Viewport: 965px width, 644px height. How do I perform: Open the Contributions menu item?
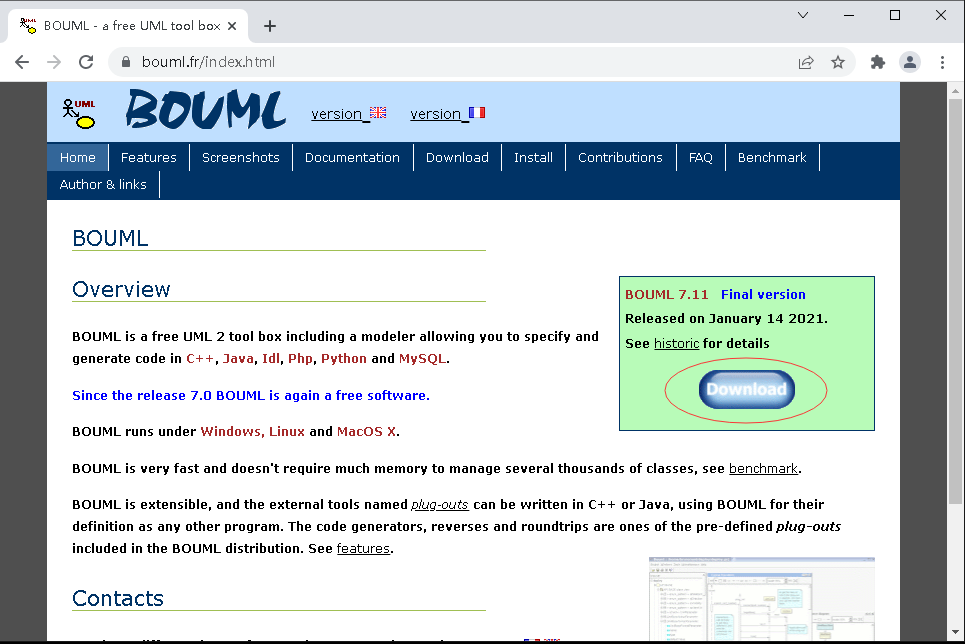(620, 158)
